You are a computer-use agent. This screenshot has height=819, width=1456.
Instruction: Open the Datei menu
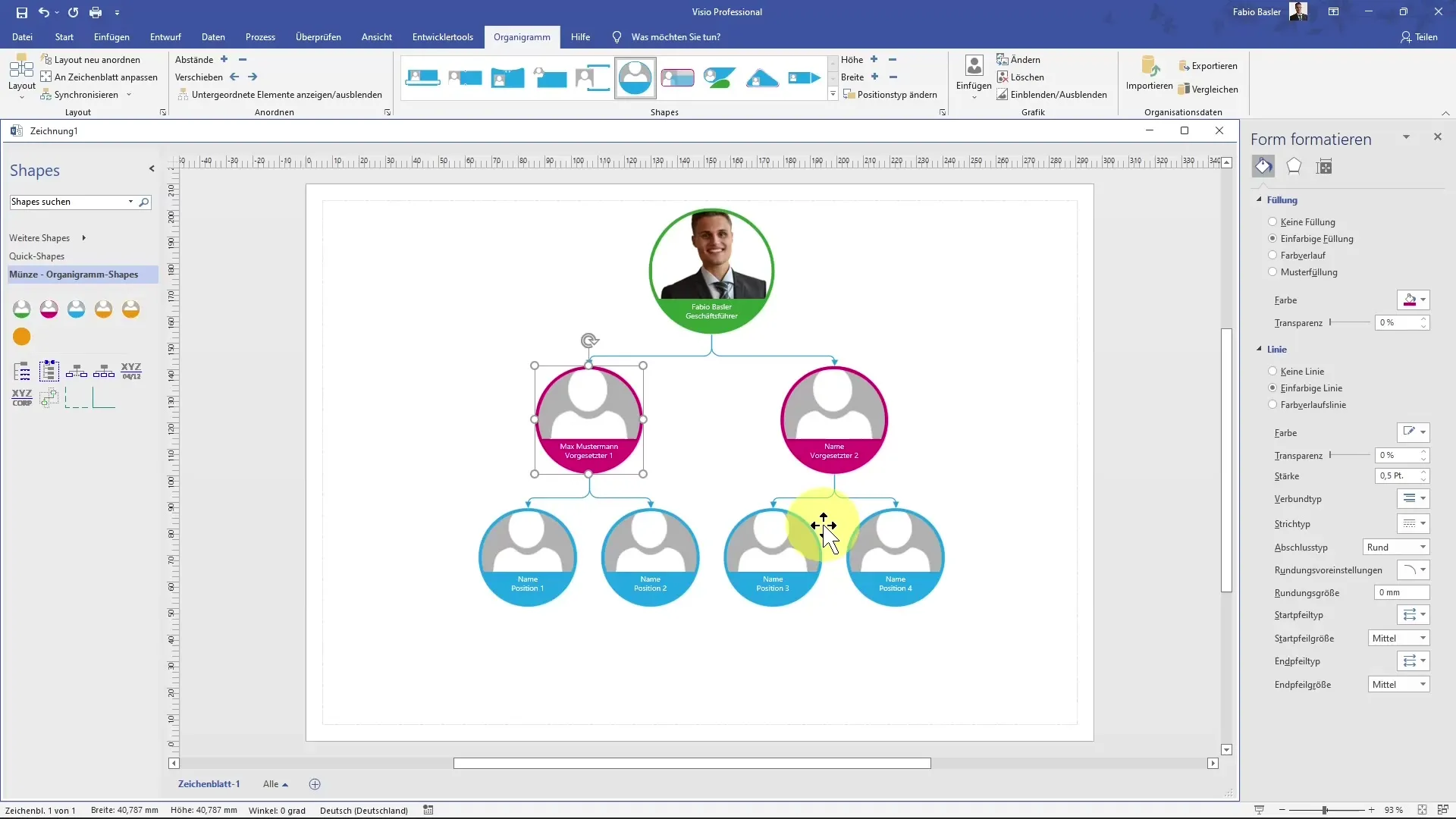[x=23, y=36]
